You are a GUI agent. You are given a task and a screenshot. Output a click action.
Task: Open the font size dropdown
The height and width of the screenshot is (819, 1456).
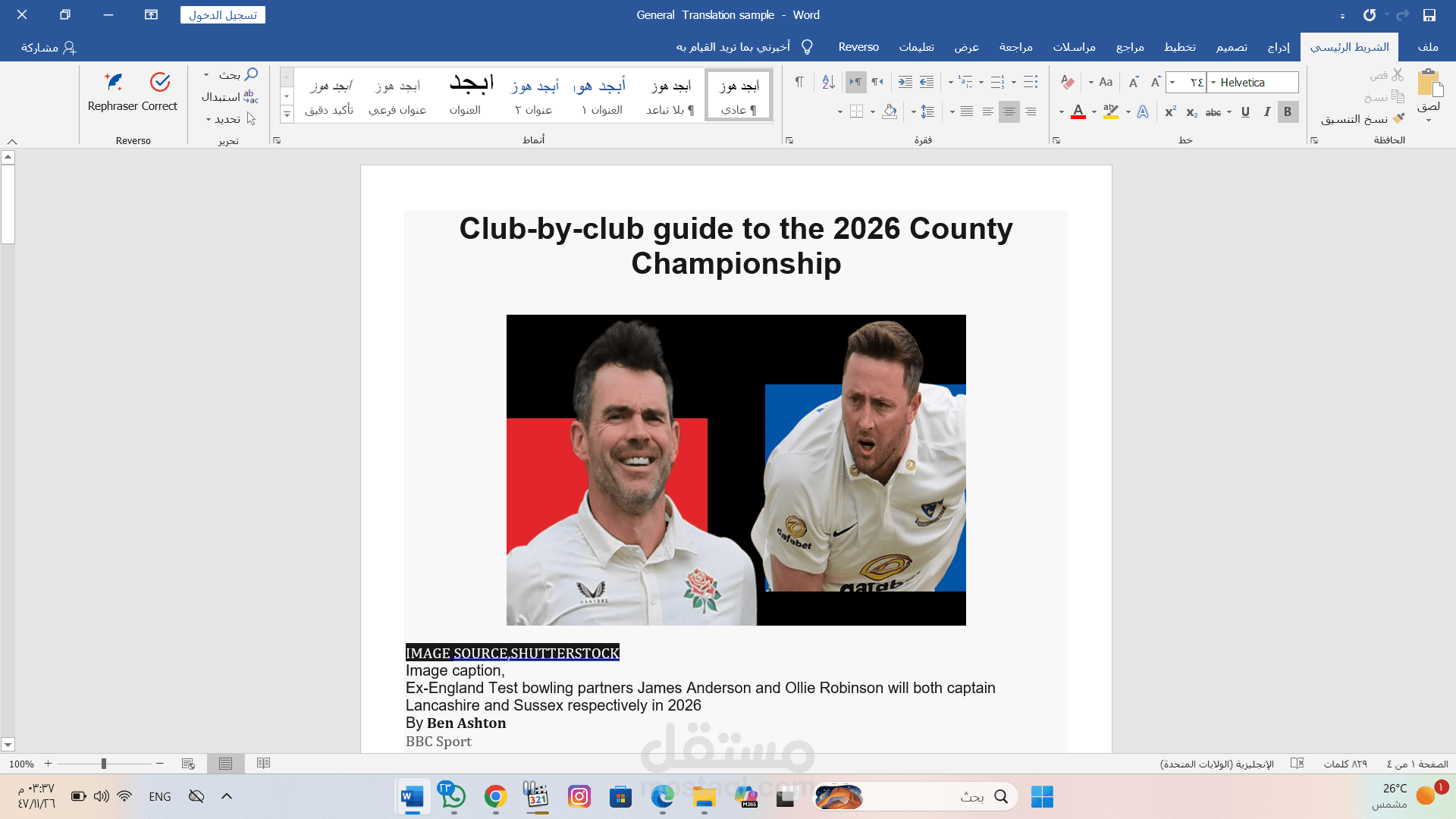click(1172, 83)
